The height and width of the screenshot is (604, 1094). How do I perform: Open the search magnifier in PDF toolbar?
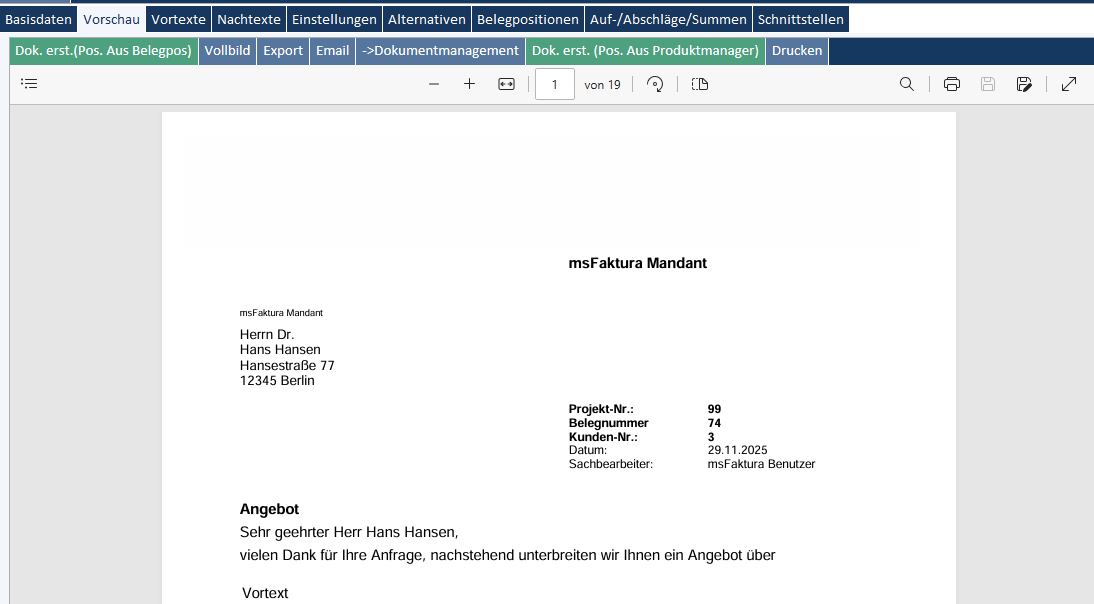[x=907, y=84]
